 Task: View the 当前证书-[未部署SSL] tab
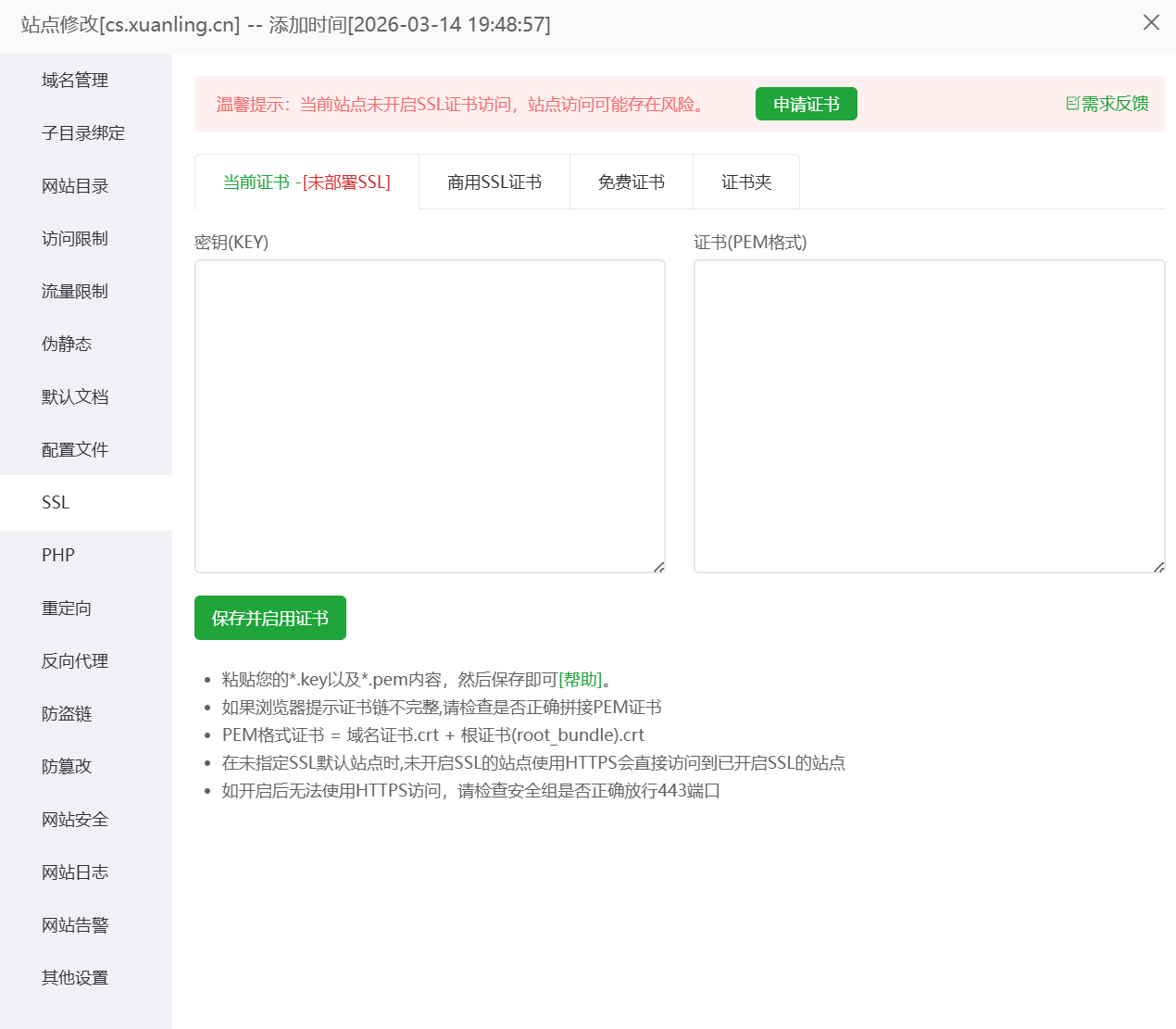tap(306, 182)
